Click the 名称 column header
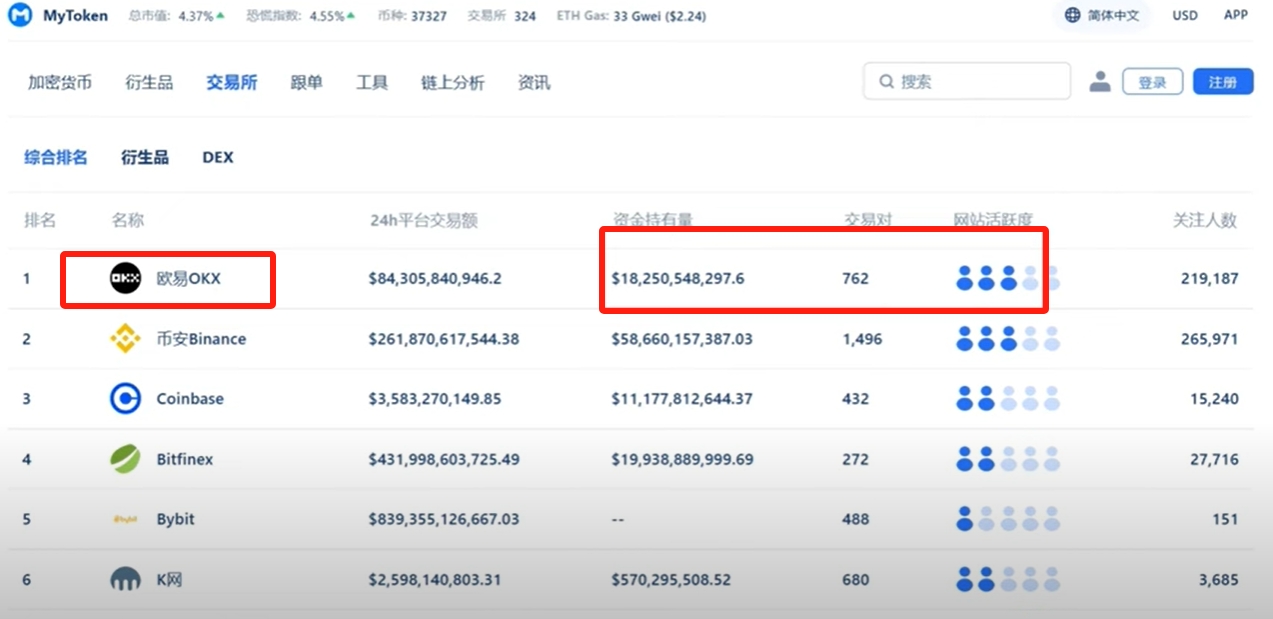Image resolution: width=1273 pixels, height=619 pixels. pyautogui.click(x=128, y=220)
